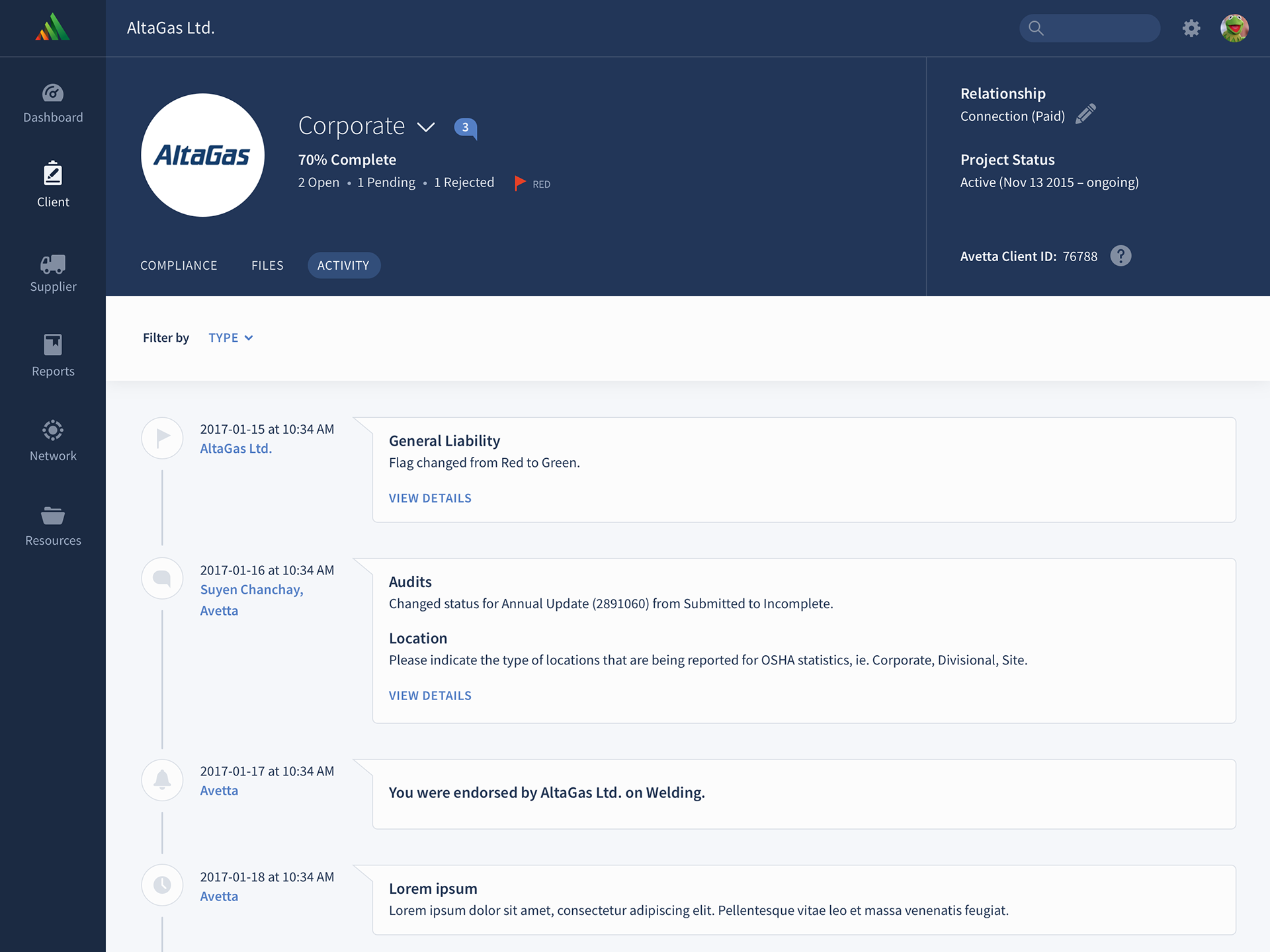The width and height of the screenshot is (1270, 952).
Task: Open the Resources folder icon
Action: click(x=53, y=516)
